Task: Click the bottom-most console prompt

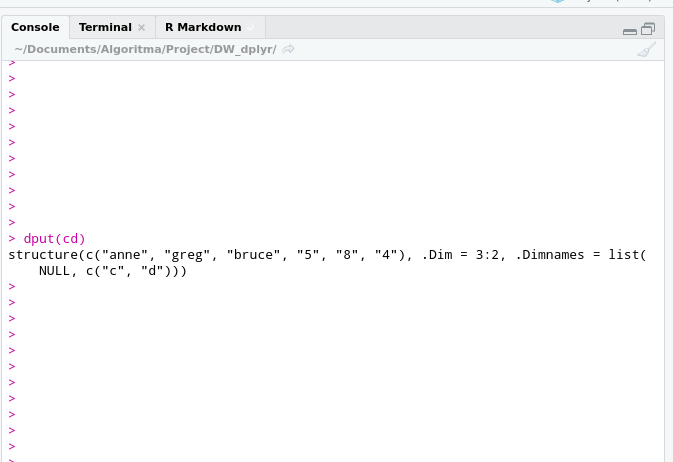Action: coord(12,446)
